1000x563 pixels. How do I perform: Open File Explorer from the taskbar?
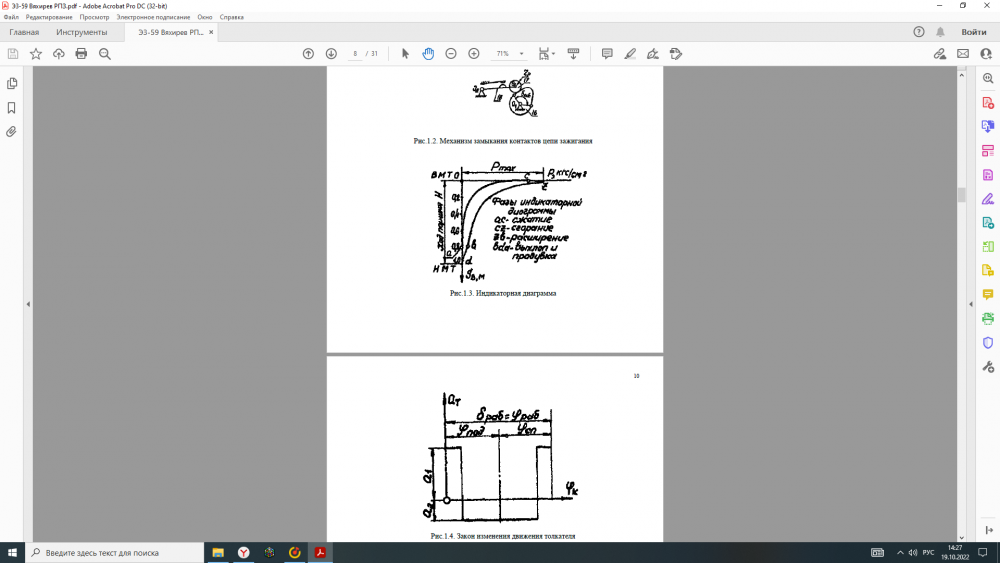pos(218,553)
